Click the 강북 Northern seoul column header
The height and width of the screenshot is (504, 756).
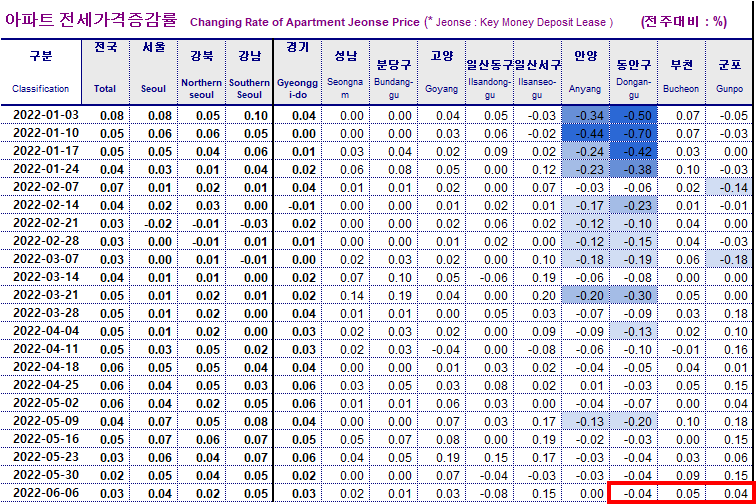point(202,72)
